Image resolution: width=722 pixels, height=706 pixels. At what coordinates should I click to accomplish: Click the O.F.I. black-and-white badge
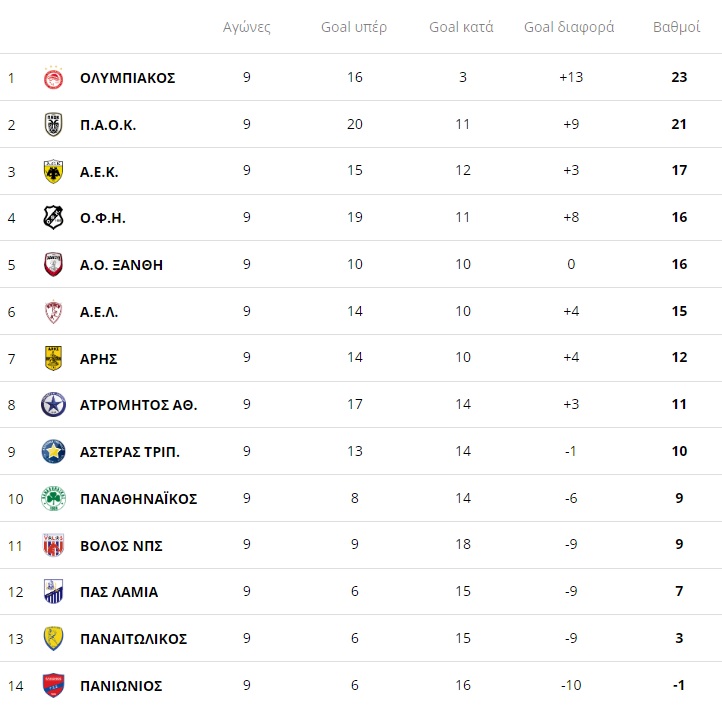coord(53,217)
